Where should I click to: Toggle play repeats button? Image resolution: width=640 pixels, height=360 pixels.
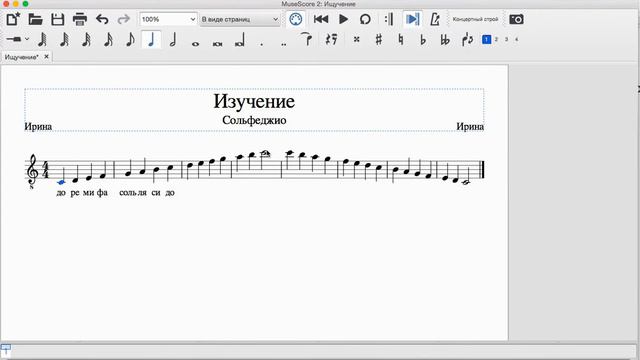(389, 19)
